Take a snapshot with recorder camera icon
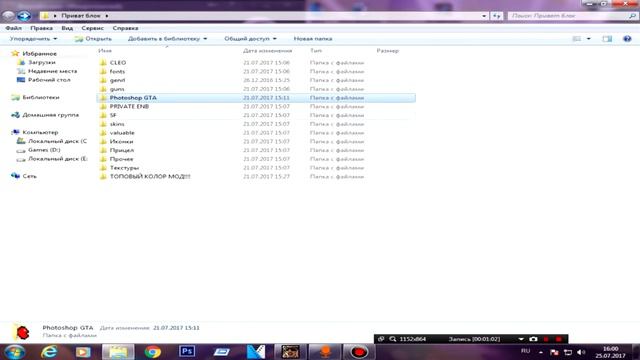This screenshot has width=640, height=360. [x=533, y=339]
